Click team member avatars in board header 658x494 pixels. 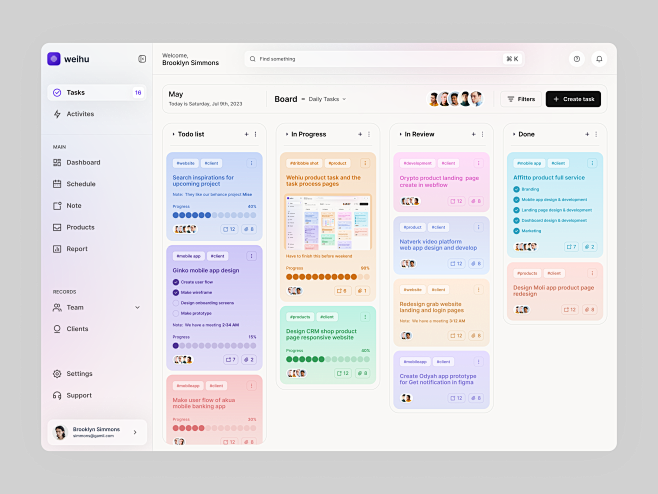pyautogui.click(x=455, y=99)
